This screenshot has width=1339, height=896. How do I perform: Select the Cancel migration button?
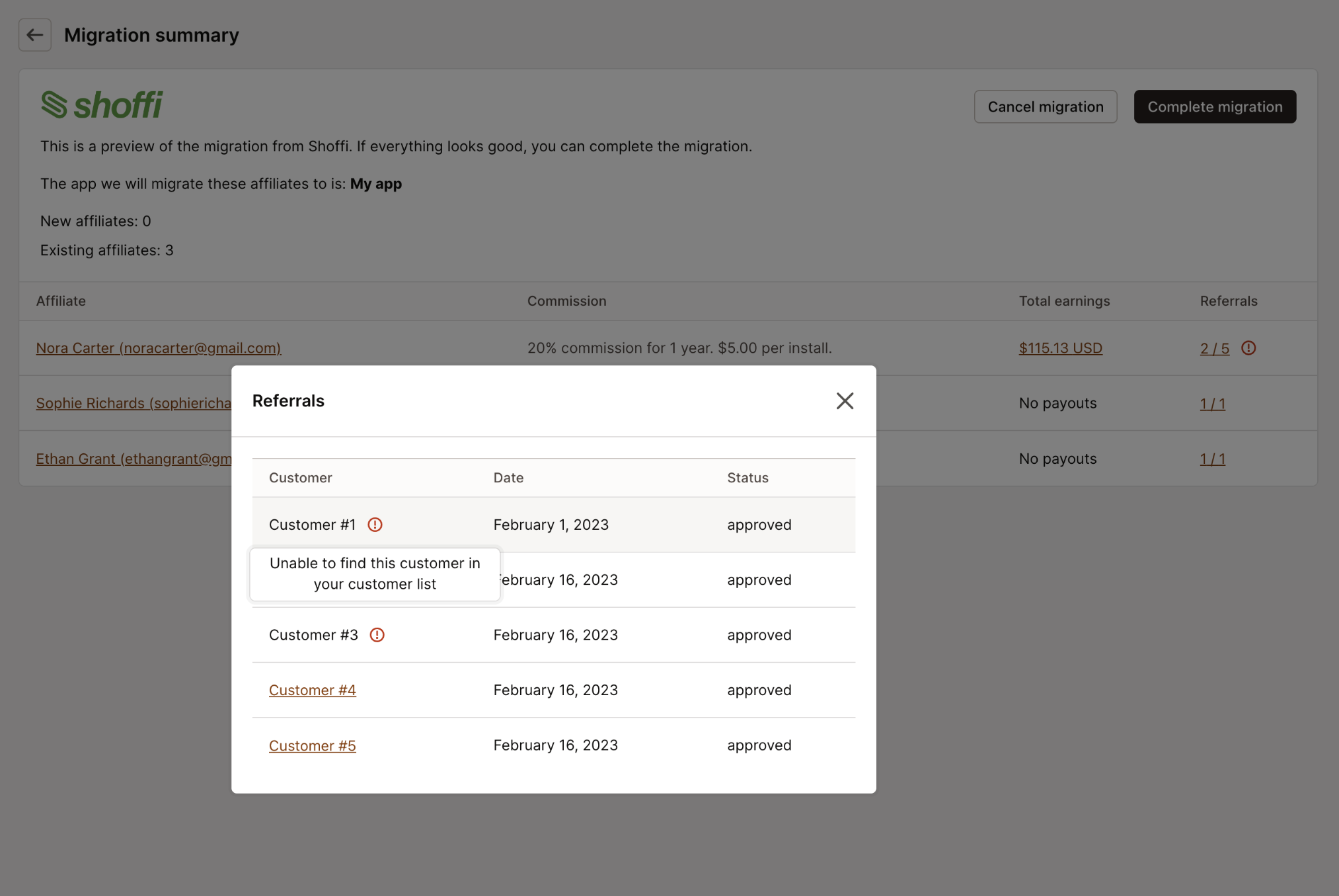pos(1045,106)
